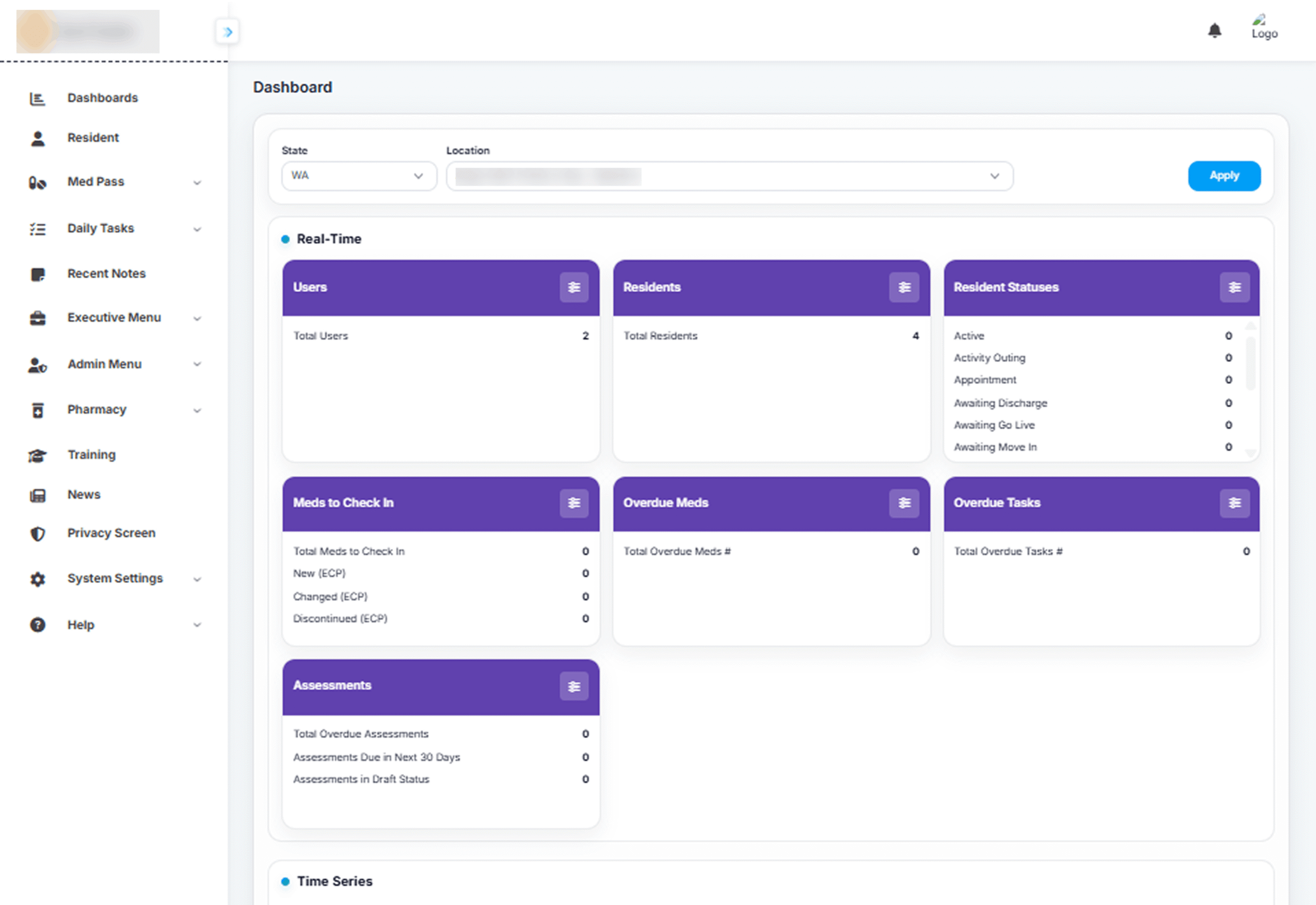The image size is (1316, 905).
Task: Click the Logo profile image
Action: tap(1264, 27)
